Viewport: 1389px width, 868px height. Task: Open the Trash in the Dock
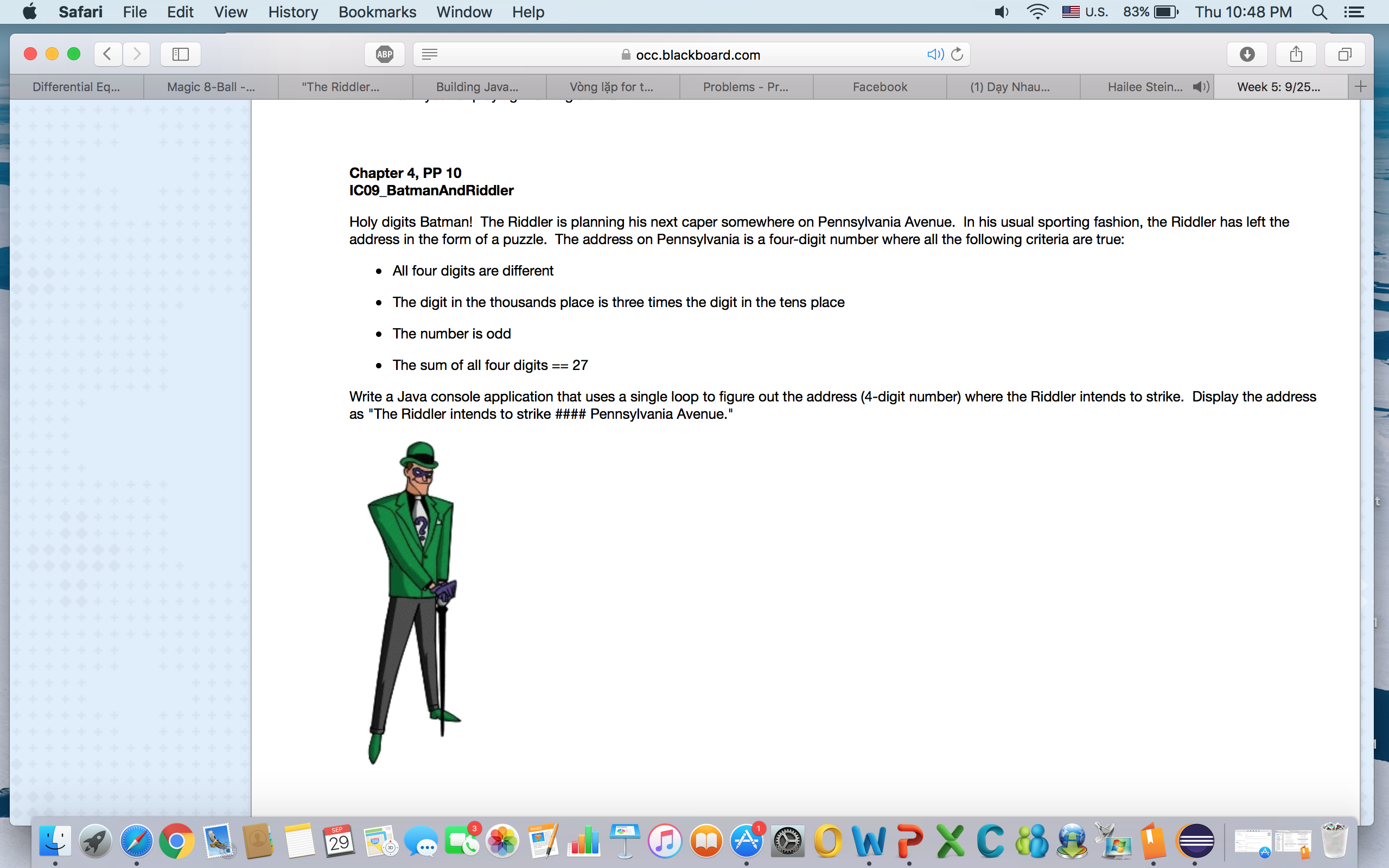point(1334,841)
